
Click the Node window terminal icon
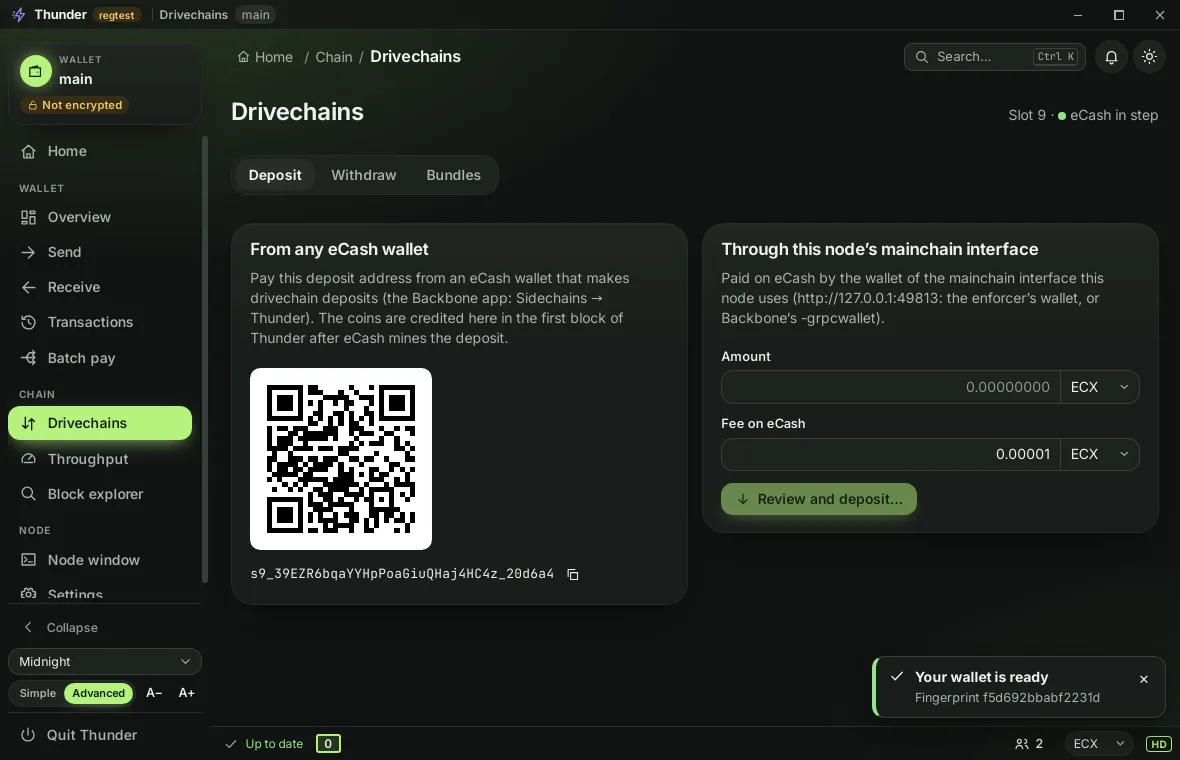[29, 560]
